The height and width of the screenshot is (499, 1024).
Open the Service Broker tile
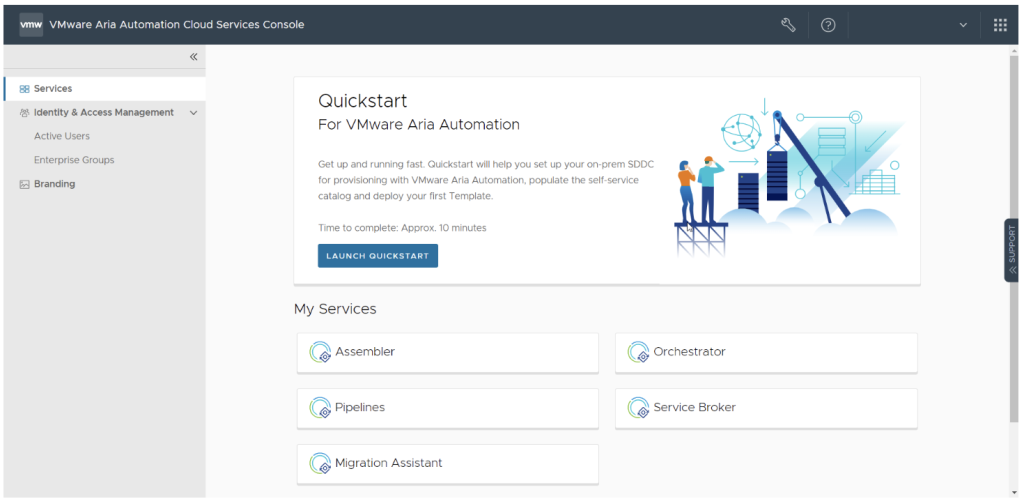click(x=766, y=408)
